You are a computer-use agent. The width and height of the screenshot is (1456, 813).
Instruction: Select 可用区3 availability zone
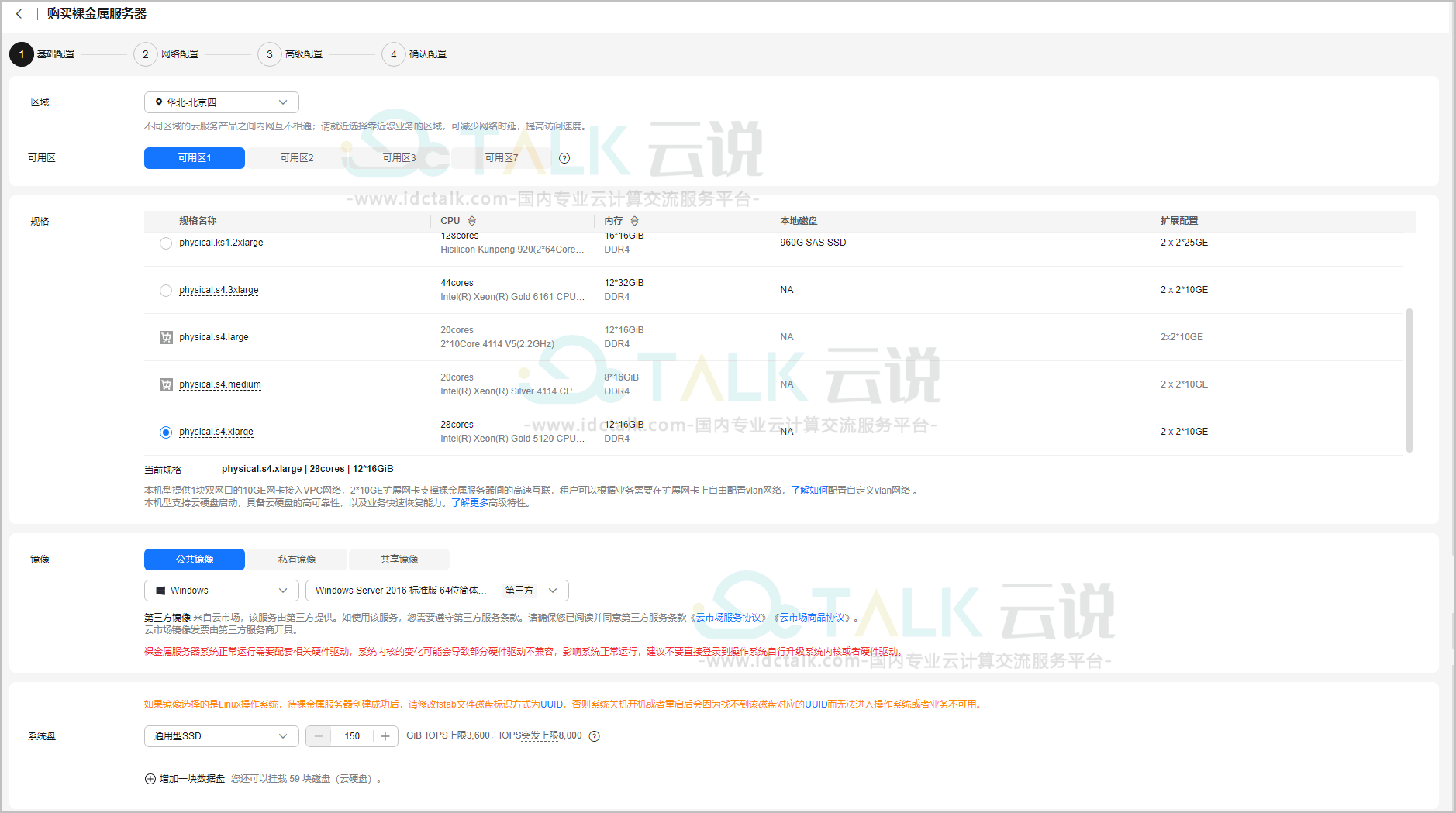pos(399,158)
